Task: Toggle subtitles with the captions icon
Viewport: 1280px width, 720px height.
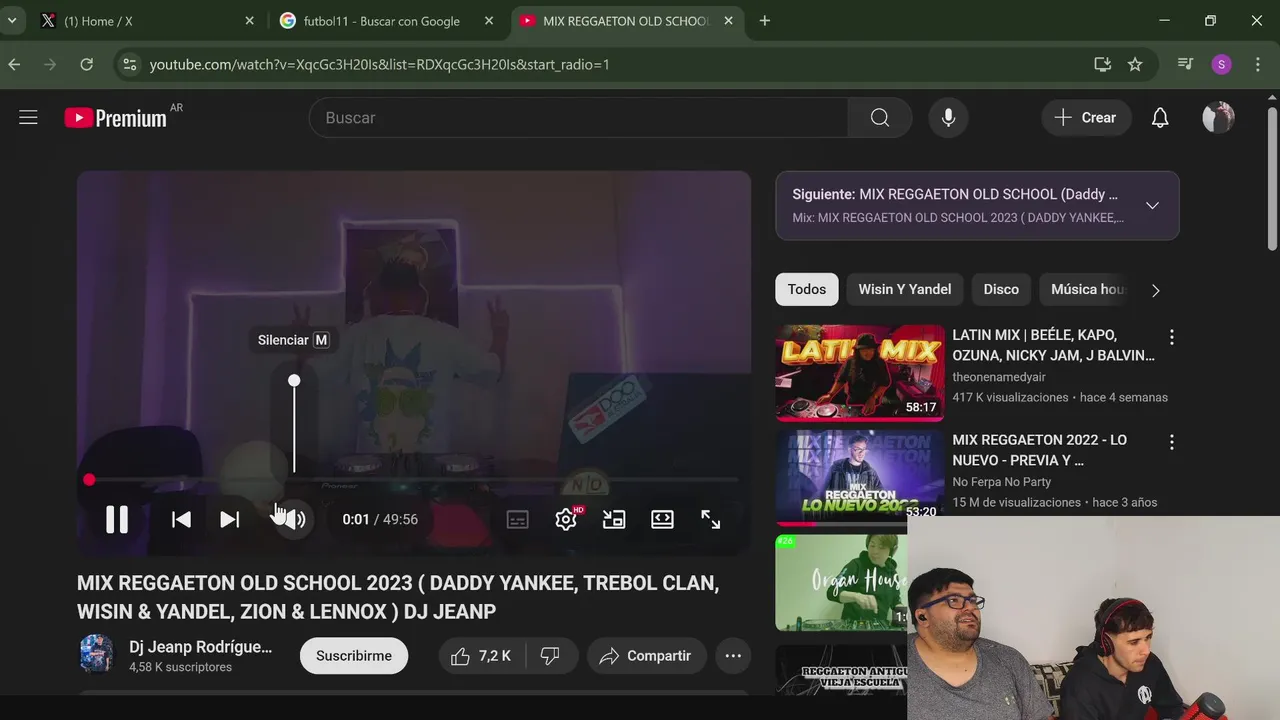Action: pos(517,519)
